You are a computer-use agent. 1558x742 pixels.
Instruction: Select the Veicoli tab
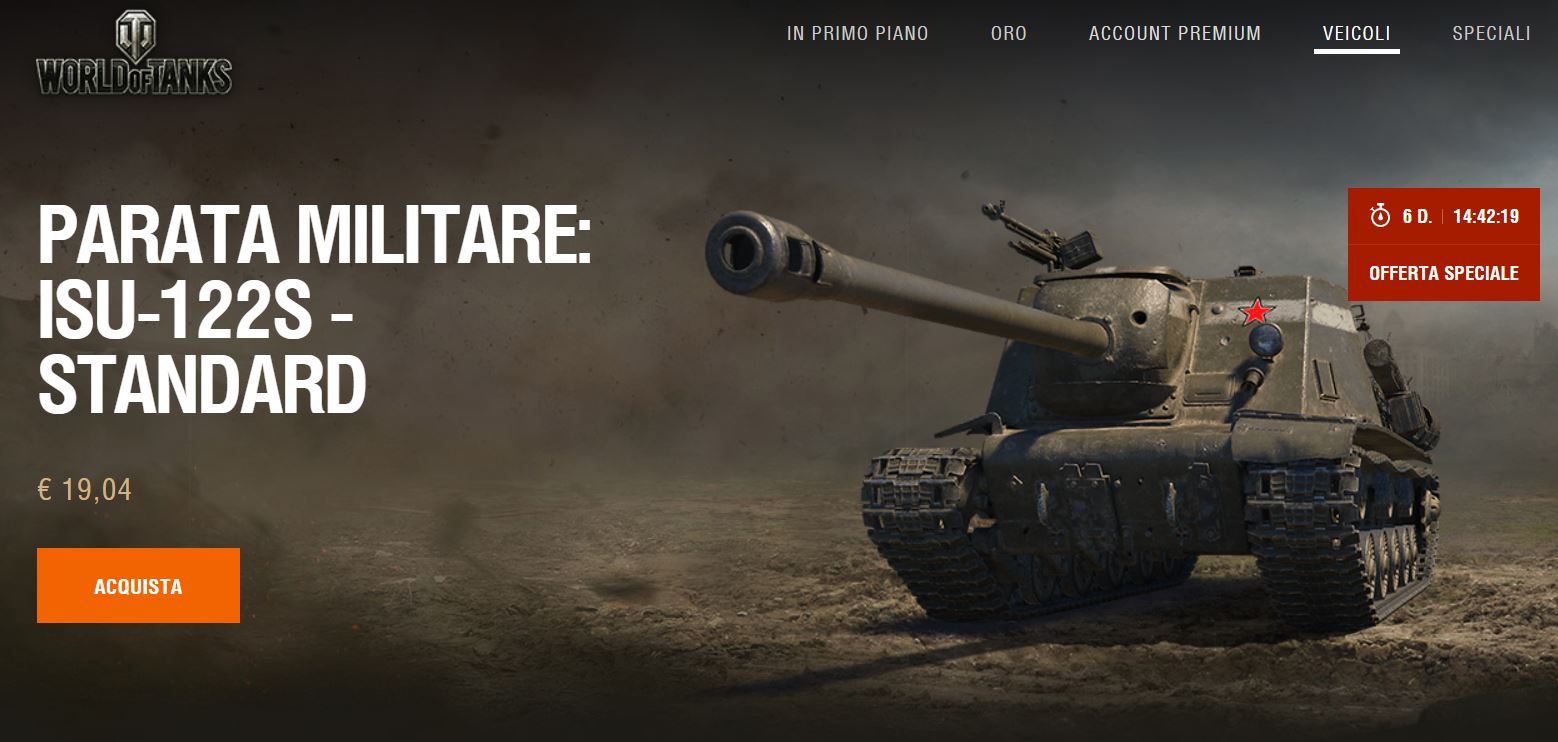(1357, 33)
